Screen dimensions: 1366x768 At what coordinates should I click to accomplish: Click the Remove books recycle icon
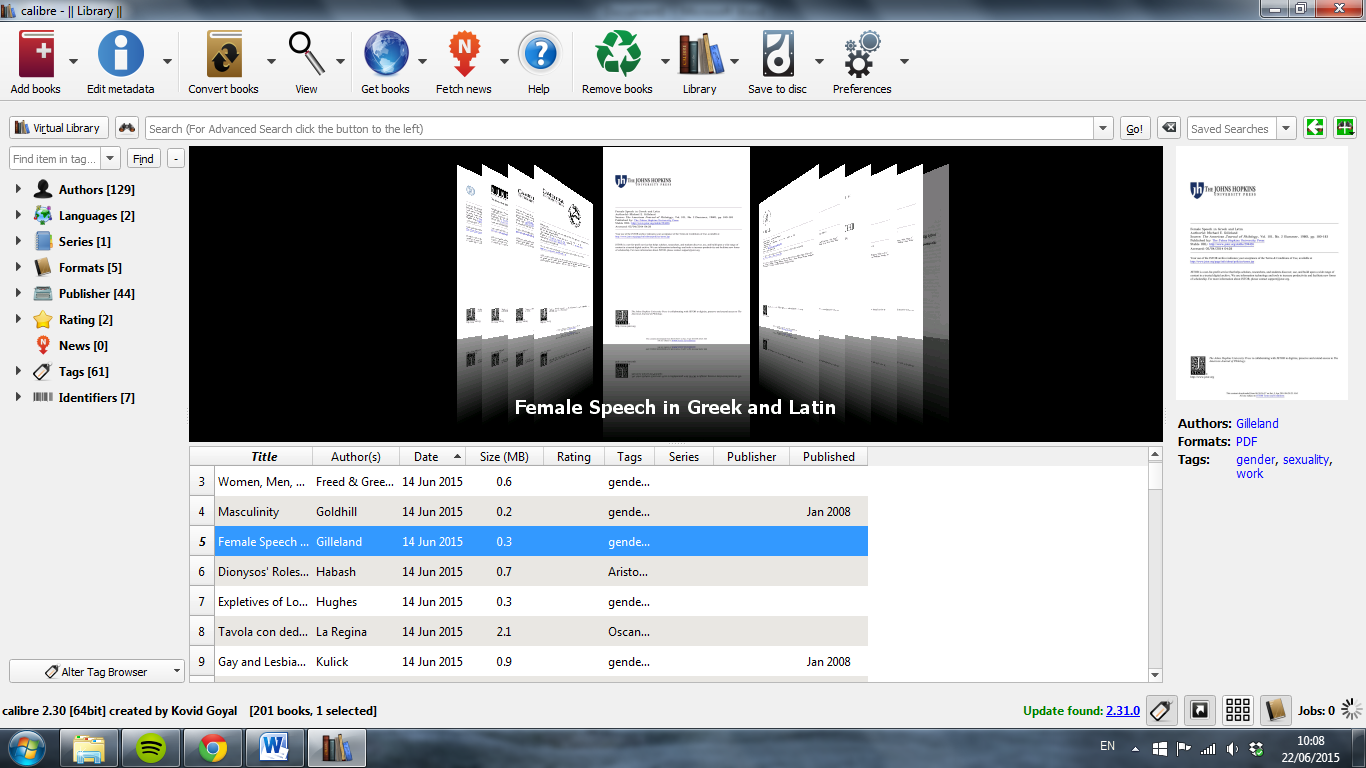tap(617, 54)
